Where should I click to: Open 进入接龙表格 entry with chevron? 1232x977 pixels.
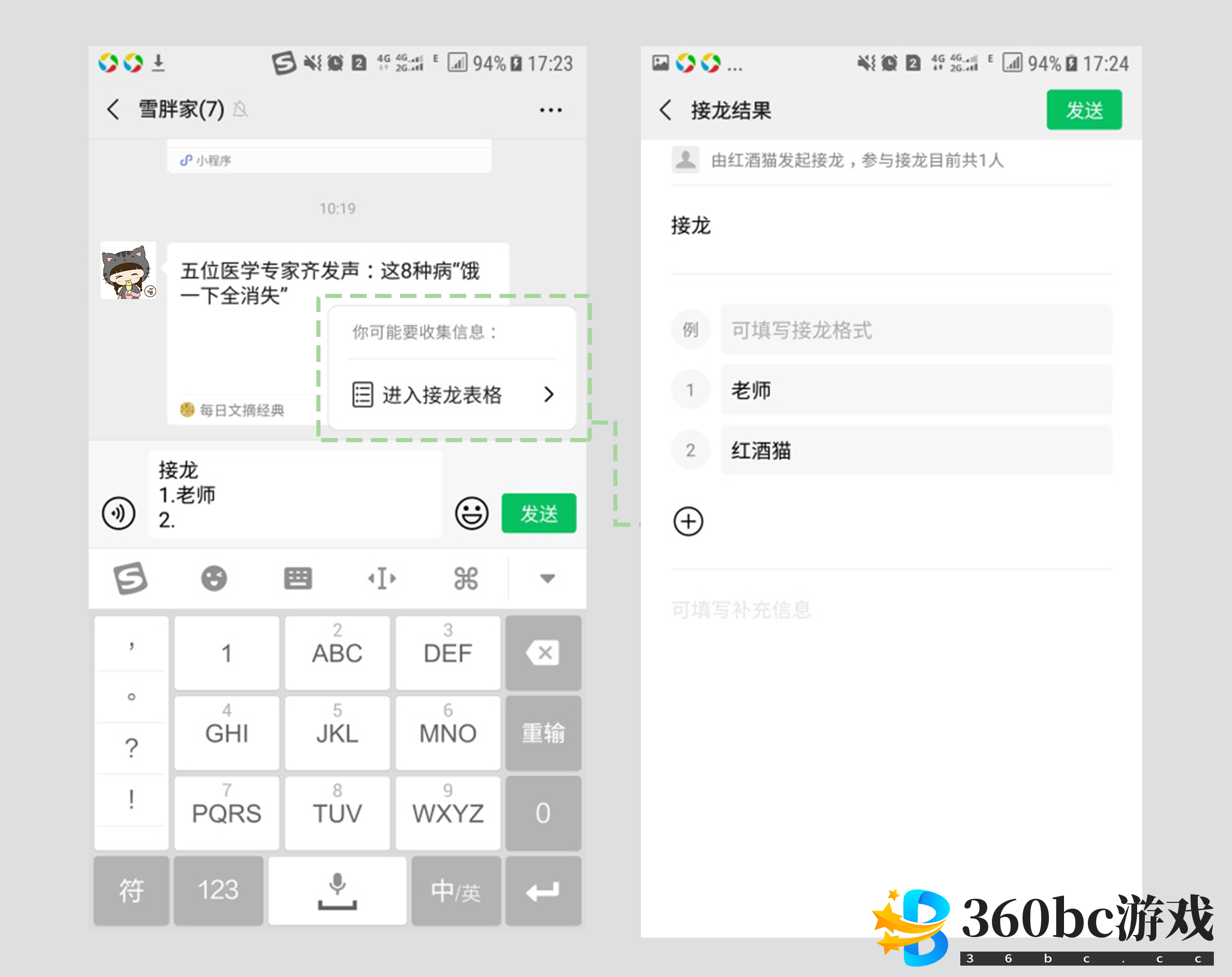pos(453,394)
